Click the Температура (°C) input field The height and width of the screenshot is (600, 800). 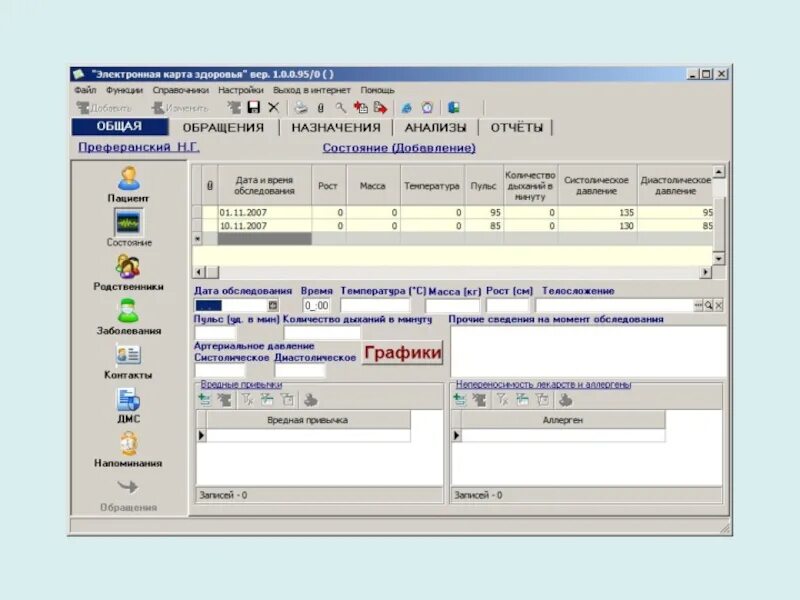[375, 306]
